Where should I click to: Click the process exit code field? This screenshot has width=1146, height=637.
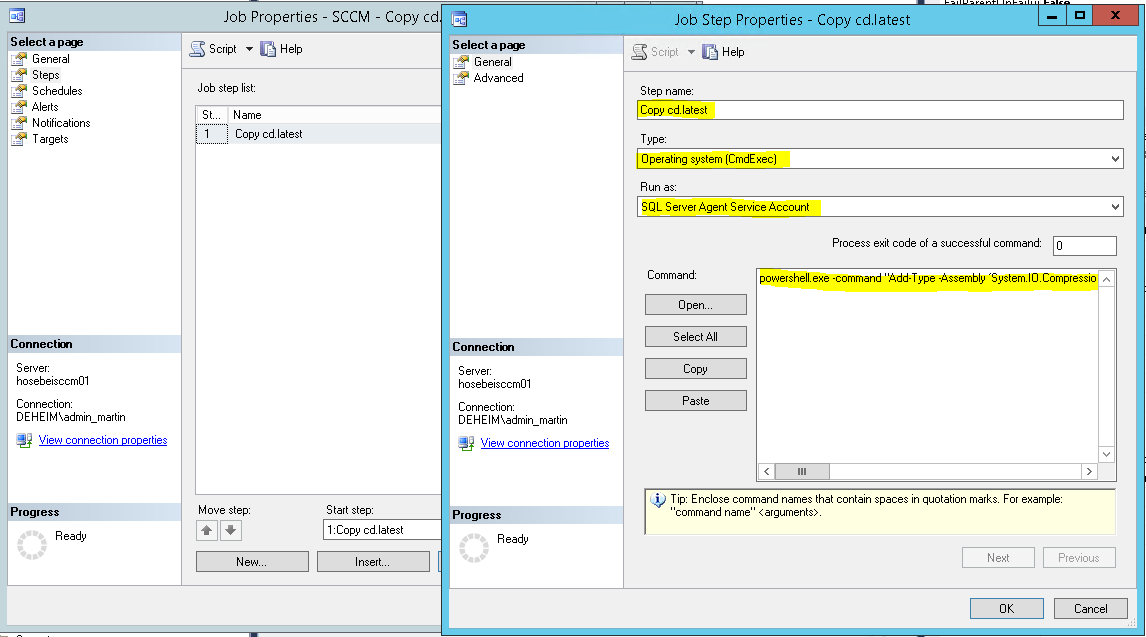coord(1085,245)
